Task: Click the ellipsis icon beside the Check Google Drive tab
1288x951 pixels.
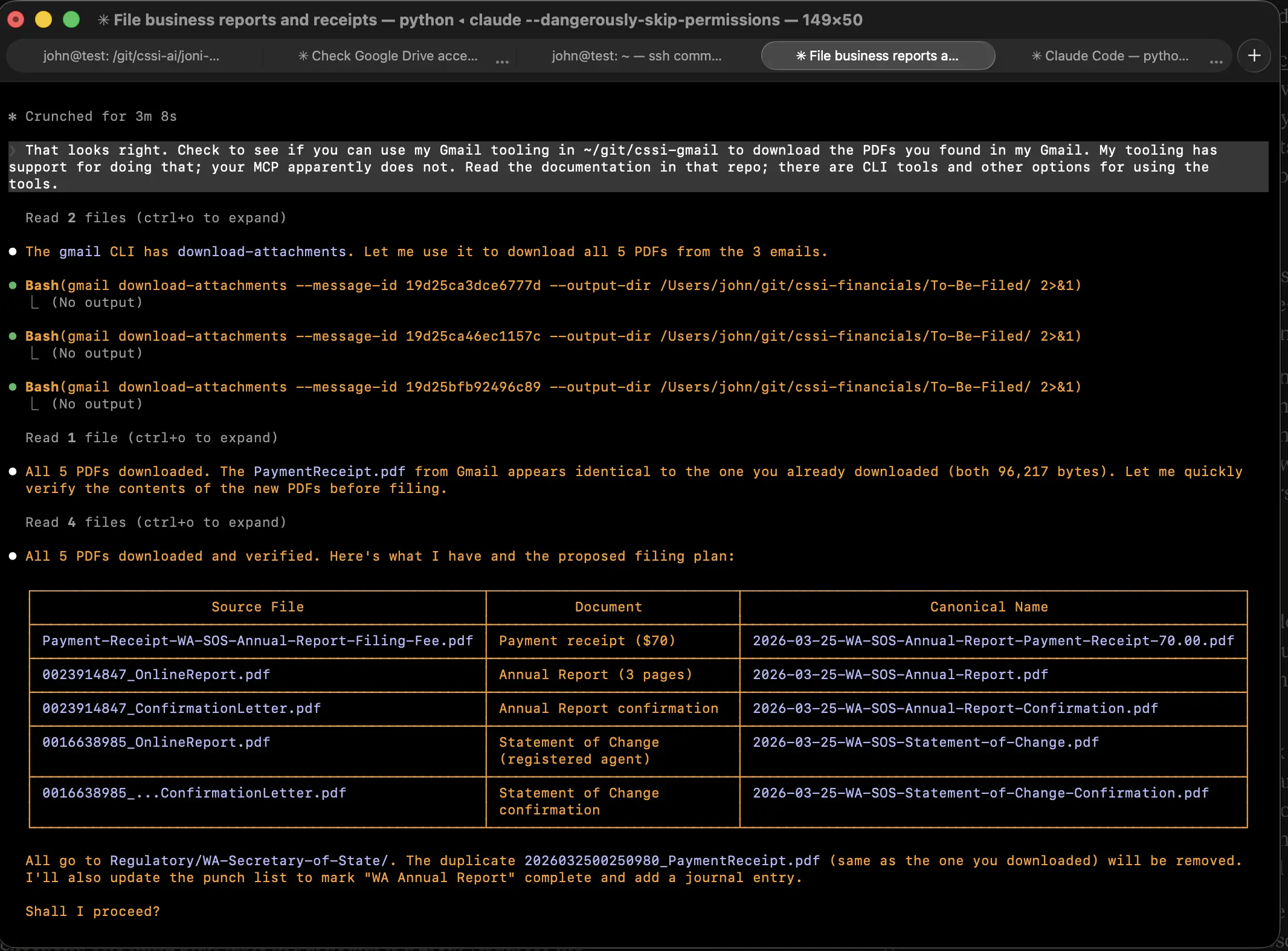Action: click(x=502, y=61)
